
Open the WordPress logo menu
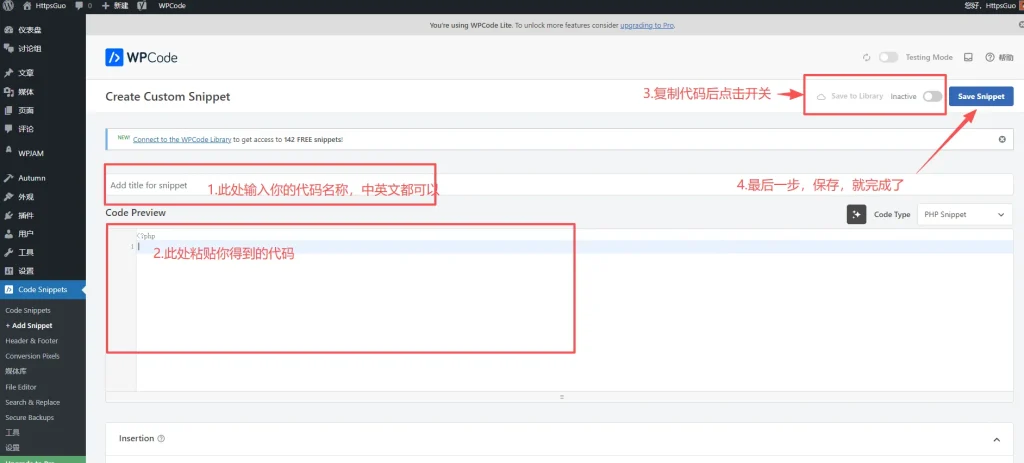click(9, 6)
